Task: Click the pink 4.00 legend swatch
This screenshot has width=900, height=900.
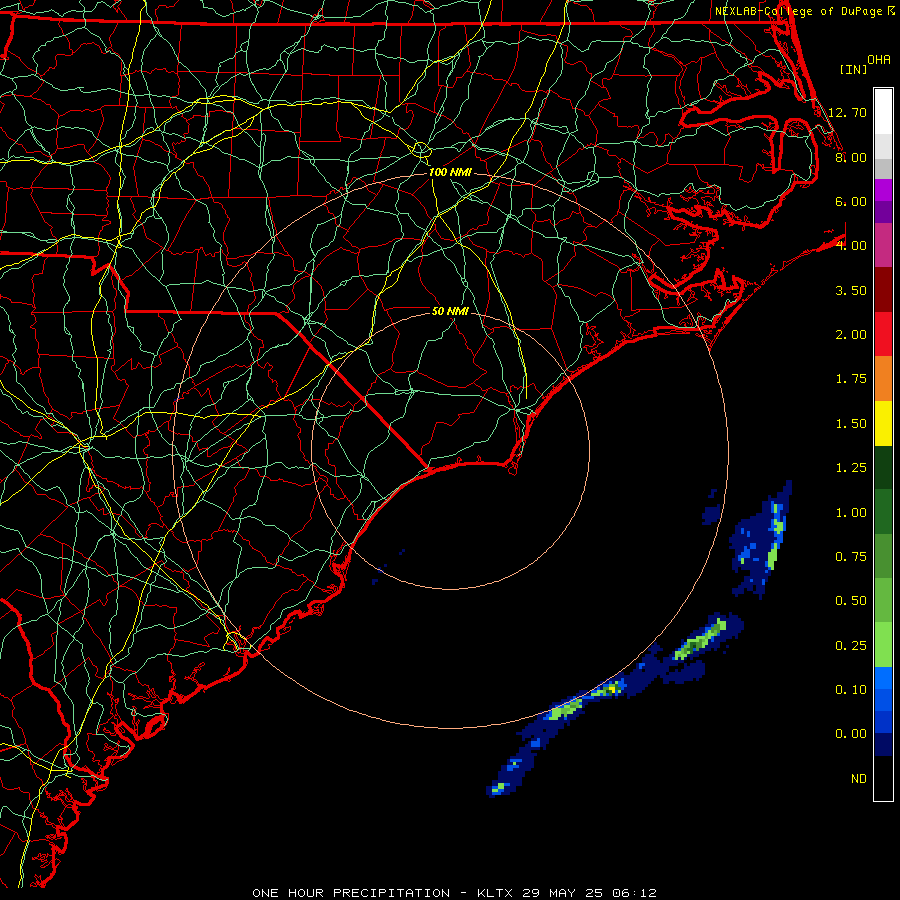Action: click(883, 245)
